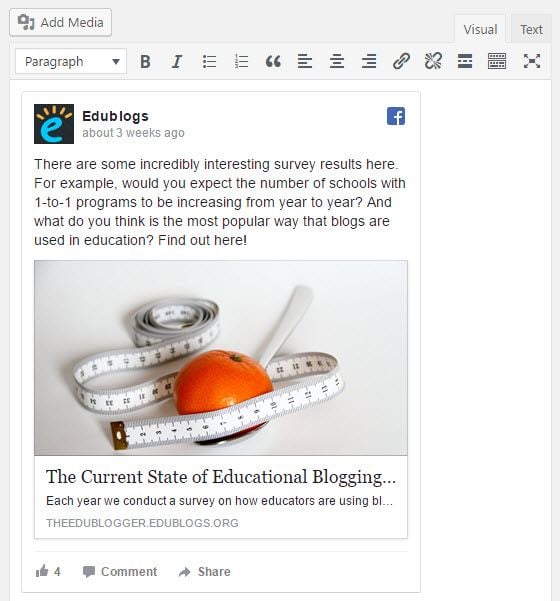Toggle bold formatting in the toolbar
560x601 pixels.
point(145,61)
